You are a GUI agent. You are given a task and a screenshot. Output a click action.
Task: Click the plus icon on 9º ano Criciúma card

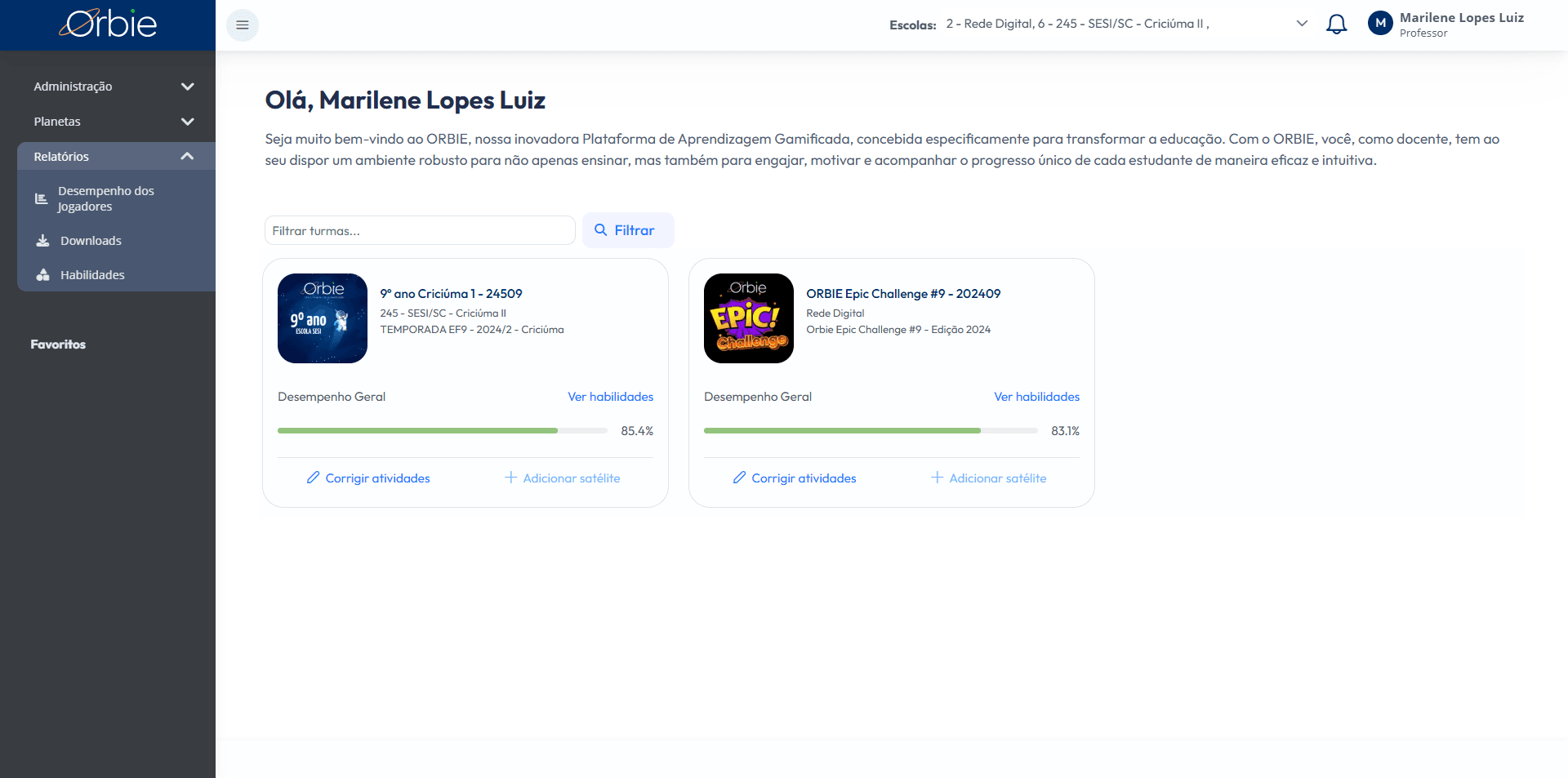[x=510, y=478]
